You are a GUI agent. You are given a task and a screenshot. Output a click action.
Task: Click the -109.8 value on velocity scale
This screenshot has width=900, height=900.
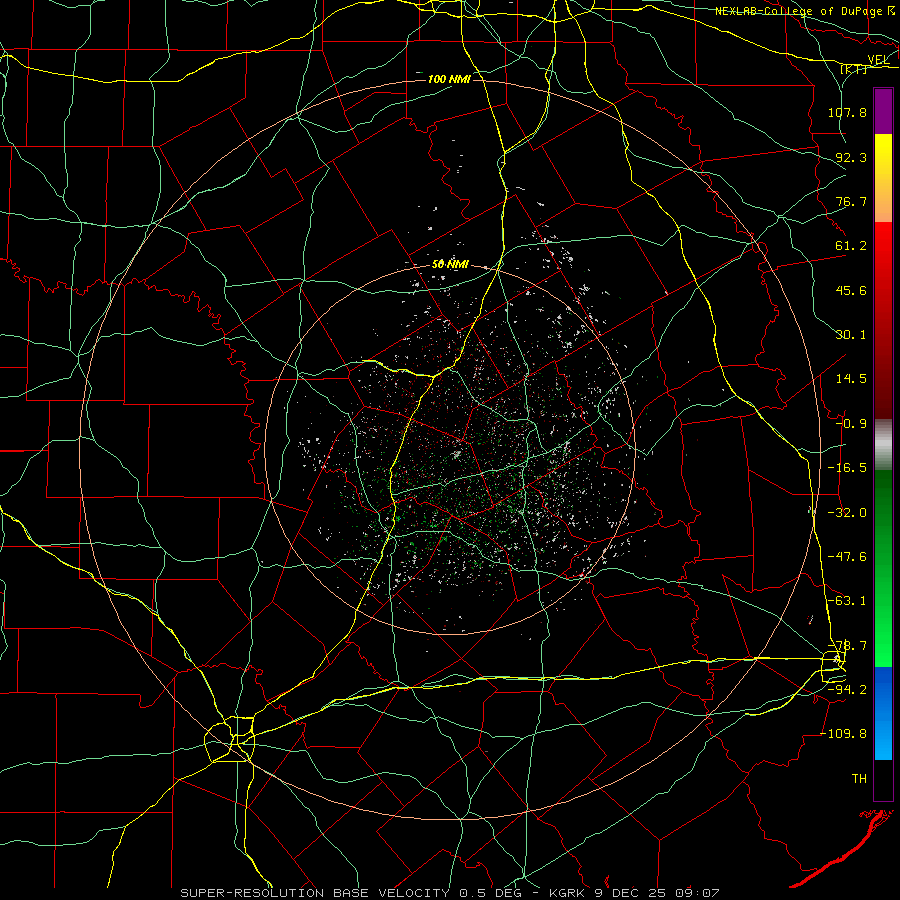844,734
